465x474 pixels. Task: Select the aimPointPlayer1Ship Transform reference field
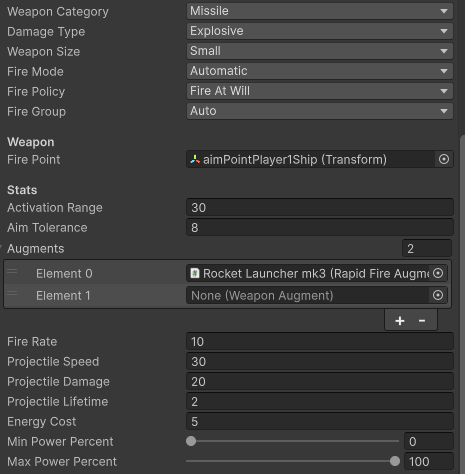pyautogui.click(x=311, y=159)
